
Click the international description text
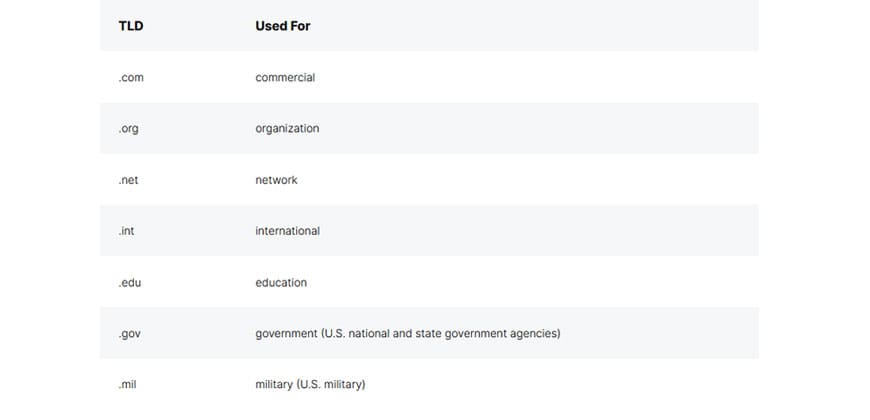(287, 231)
